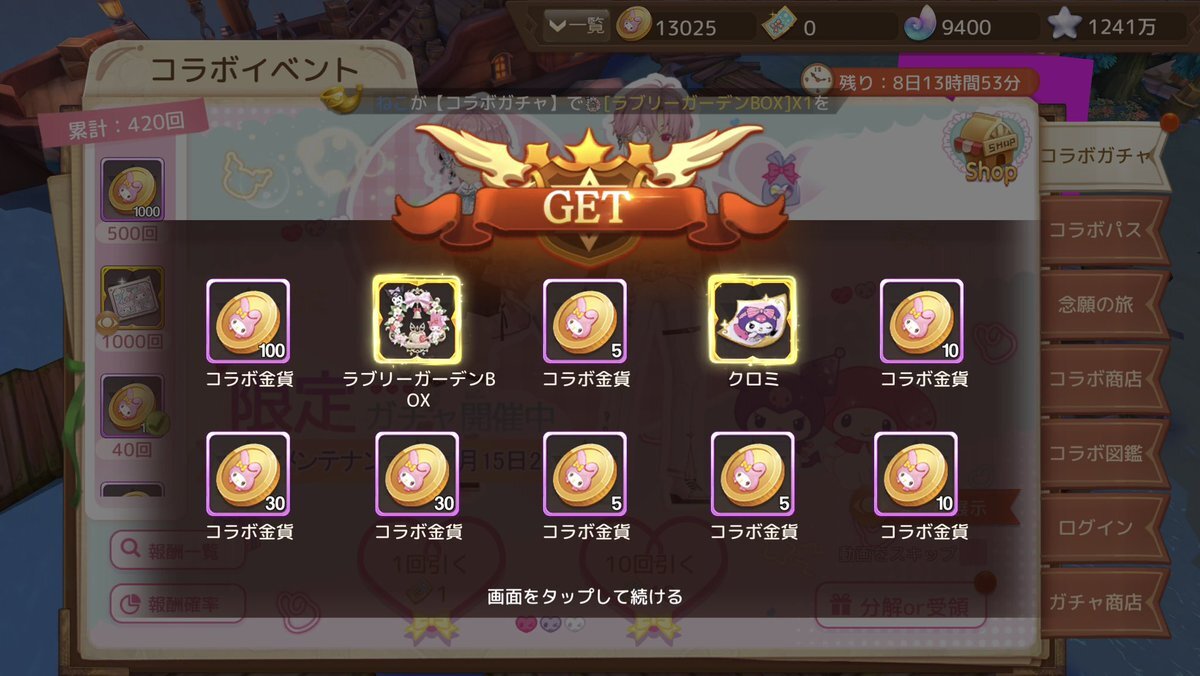This screenshot has width=1200, height=676.
Task: Tap 画面をタップして続ける to continue
Action: coord(585,596)
